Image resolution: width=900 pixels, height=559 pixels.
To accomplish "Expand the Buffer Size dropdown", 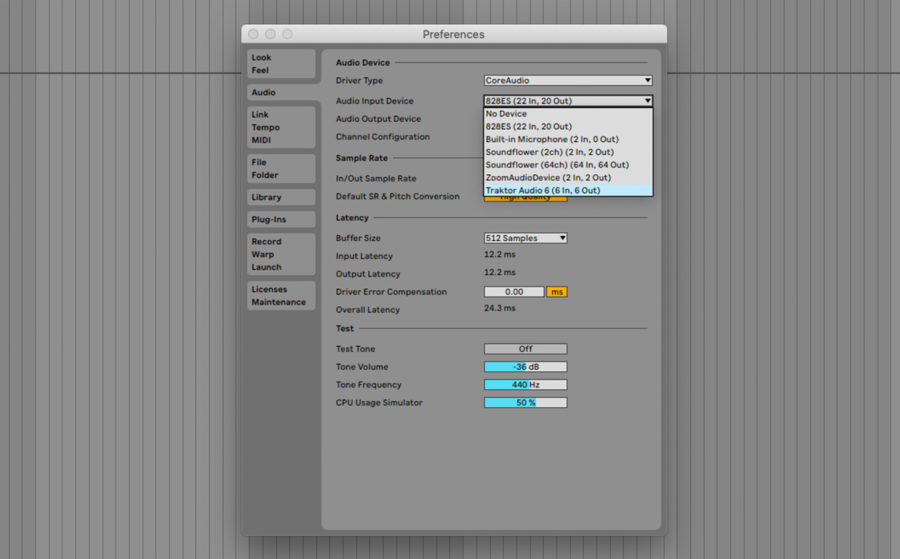I will tap(525, 238).
